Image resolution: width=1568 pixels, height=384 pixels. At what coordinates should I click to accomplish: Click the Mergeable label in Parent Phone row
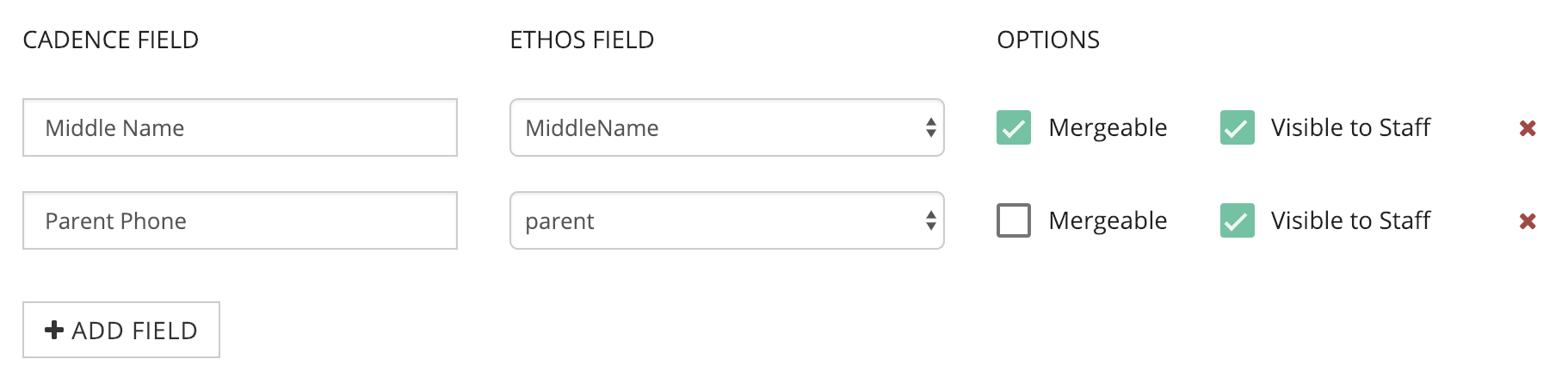pos(1108,220)
